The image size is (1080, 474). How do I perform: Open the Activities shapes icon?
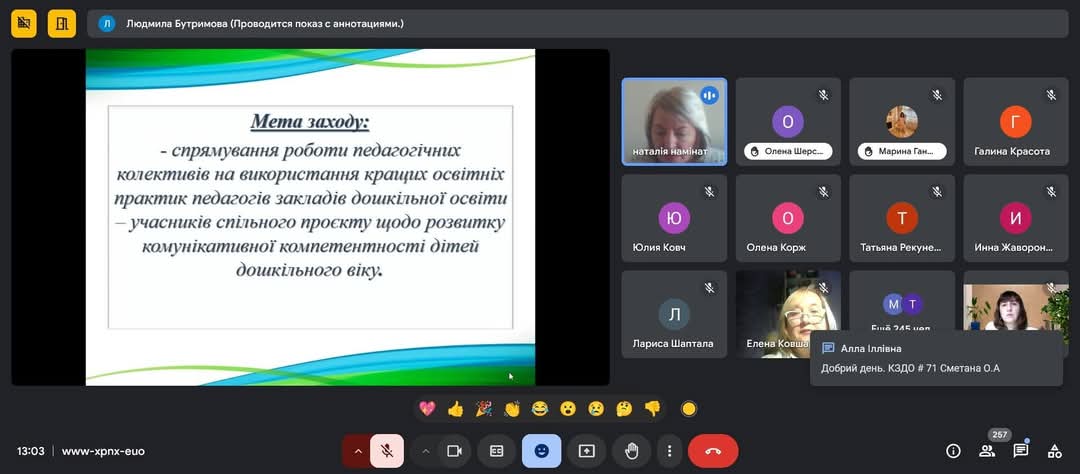click(x=1054, y=451)
